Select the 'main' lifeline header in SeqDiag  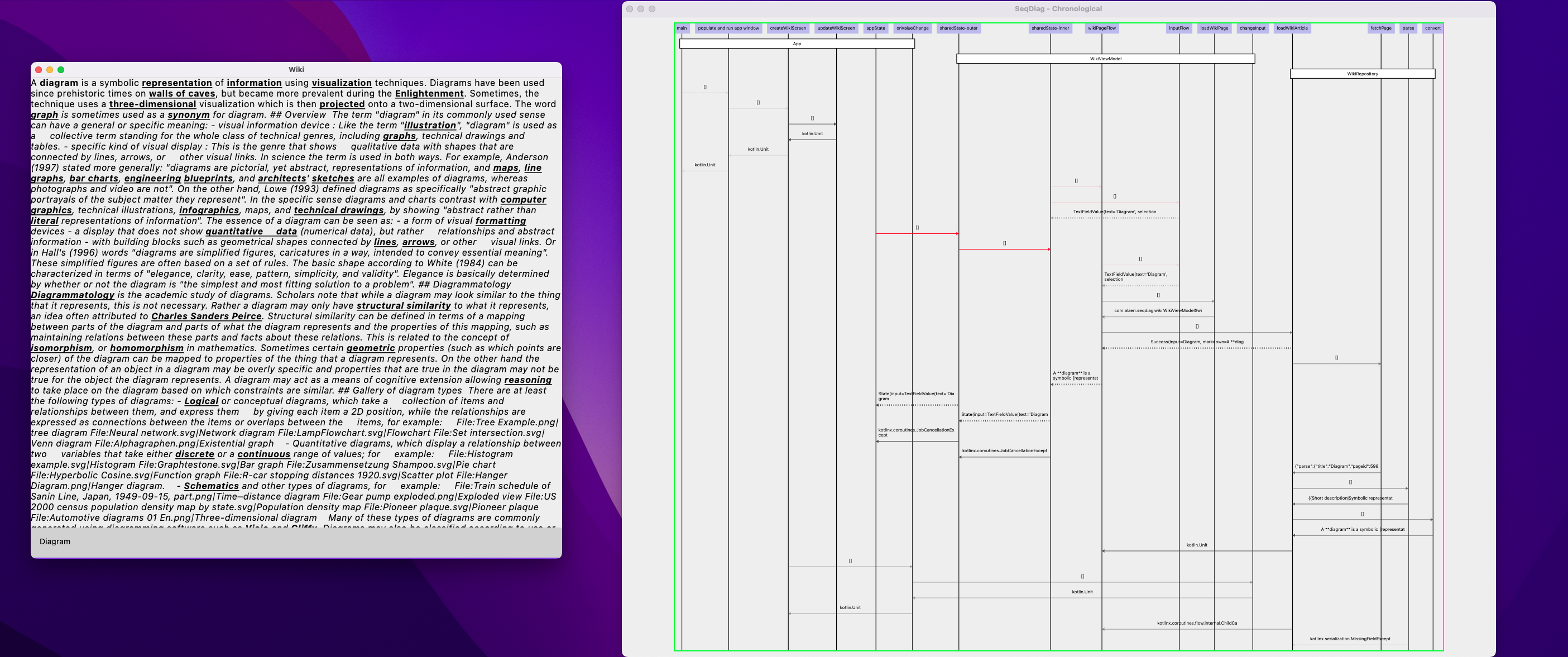(x=682, y=28)
